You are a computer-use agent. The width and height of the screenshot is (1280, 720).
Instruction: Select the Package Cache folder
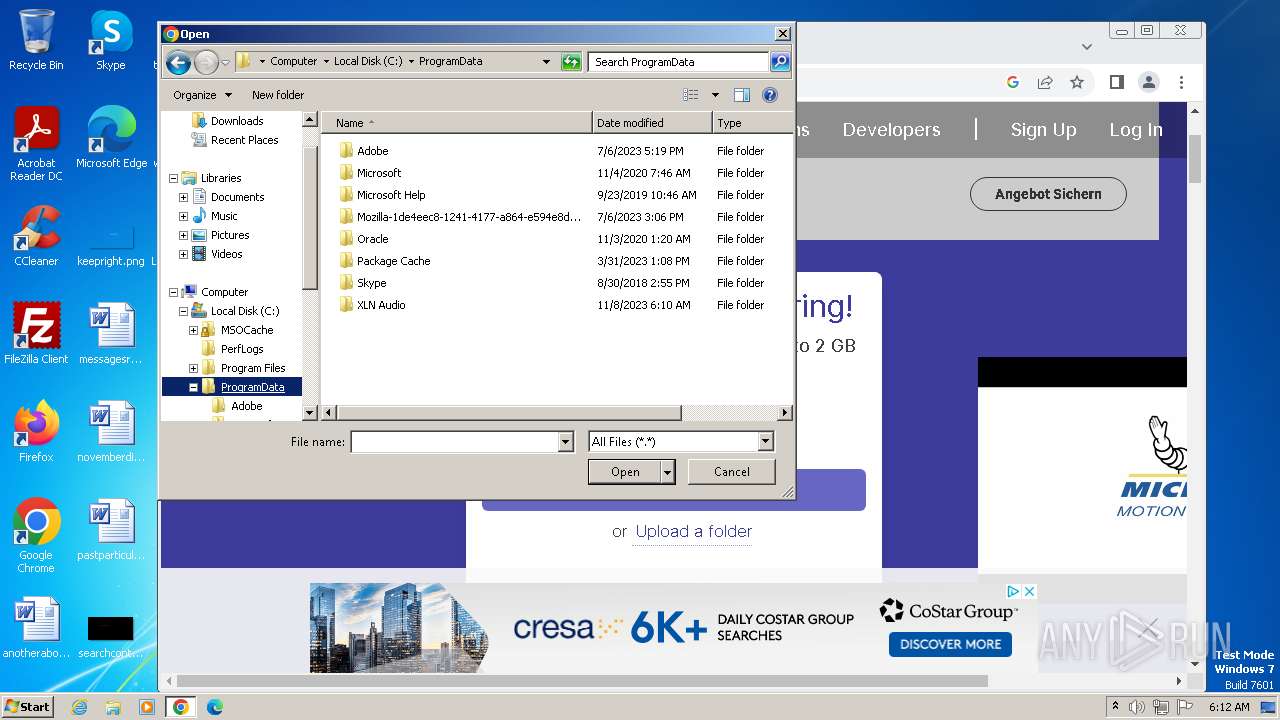pyautogui.click(x=393, y=261)
